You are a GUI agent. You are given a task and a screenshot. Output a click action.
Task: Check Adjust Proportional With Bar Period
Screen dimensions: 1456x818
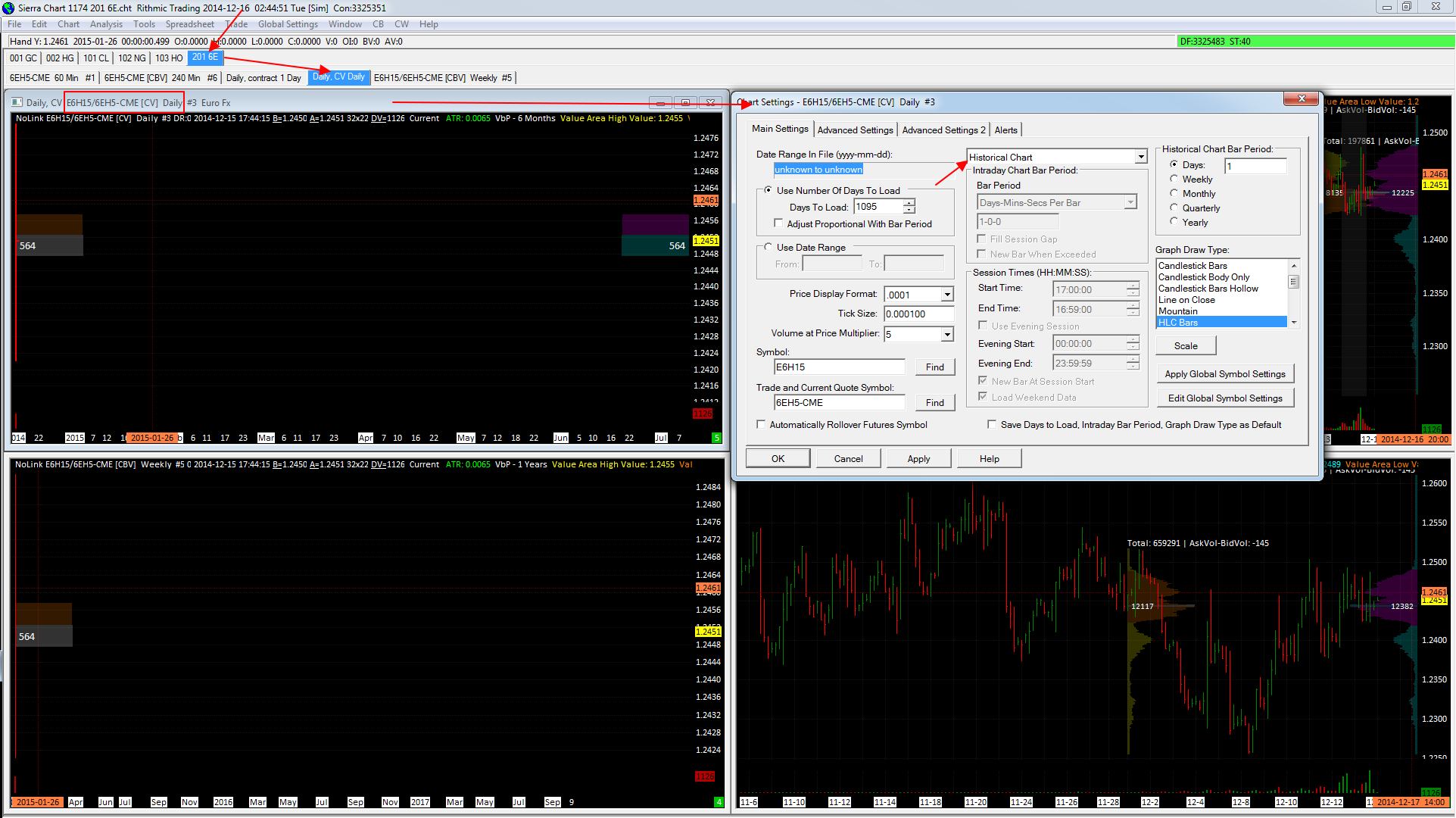pyautogui.click(x=778, y=223)
